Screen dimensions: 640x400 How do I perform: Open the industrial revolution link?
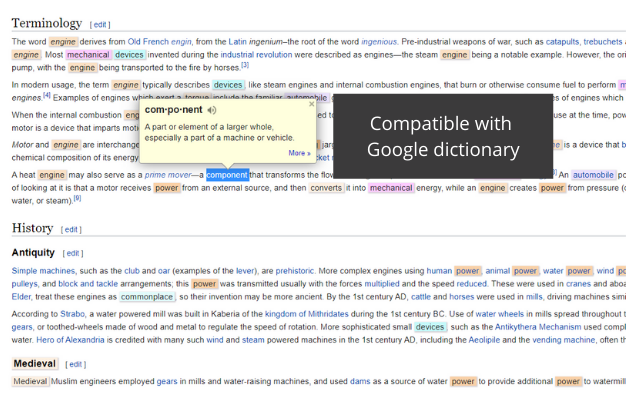[256, 55]
